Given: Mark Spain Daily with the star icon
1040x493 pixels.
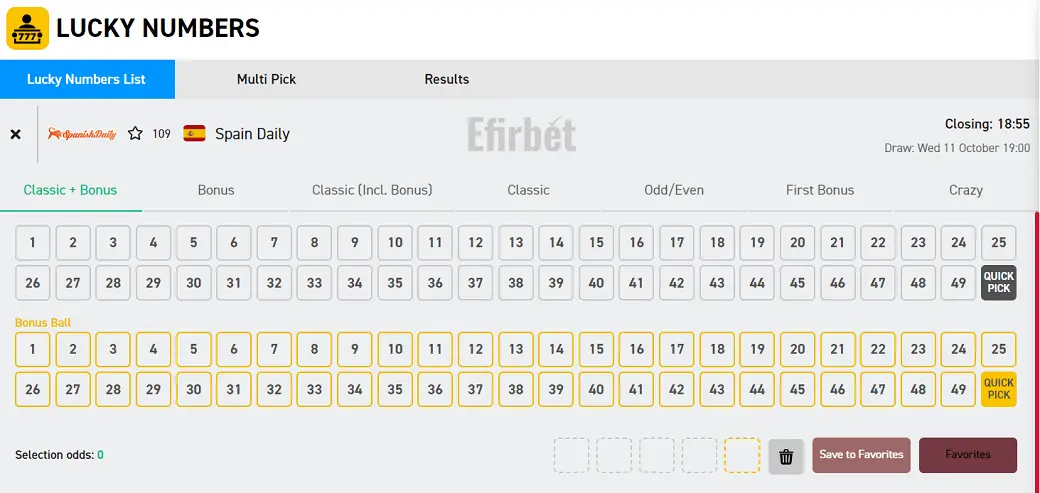Looking at the screenshot, I should [135, 133].
